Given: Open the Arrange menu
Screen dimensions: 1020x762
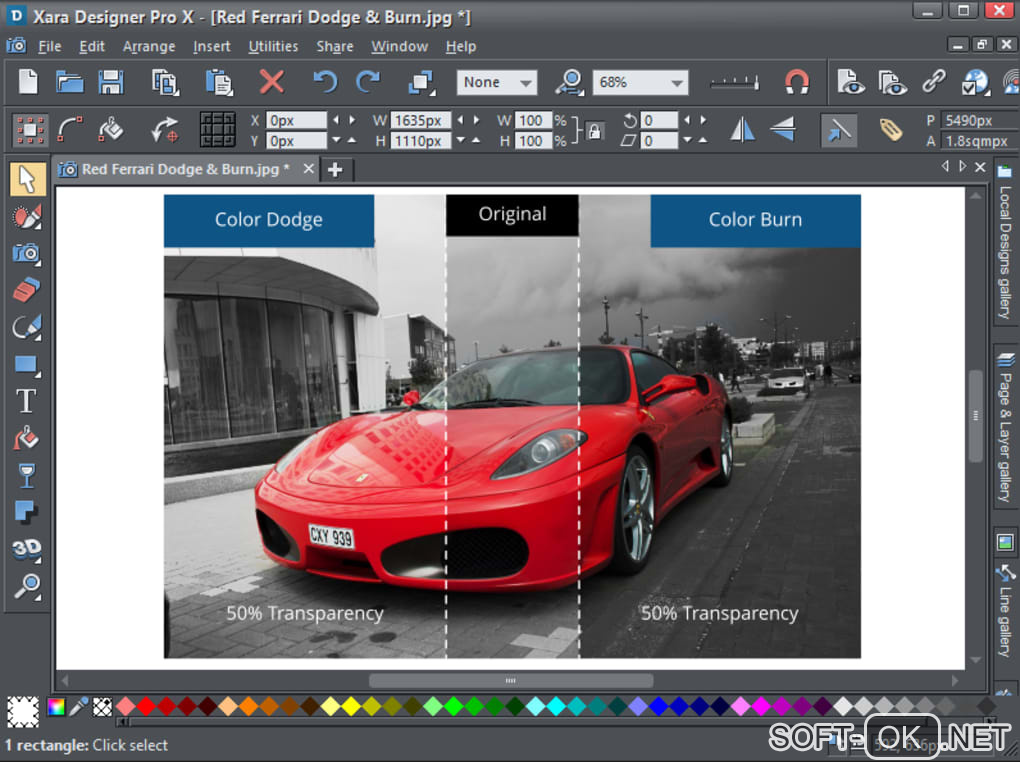Looking at the screenshot, I should tap(148, 46).
